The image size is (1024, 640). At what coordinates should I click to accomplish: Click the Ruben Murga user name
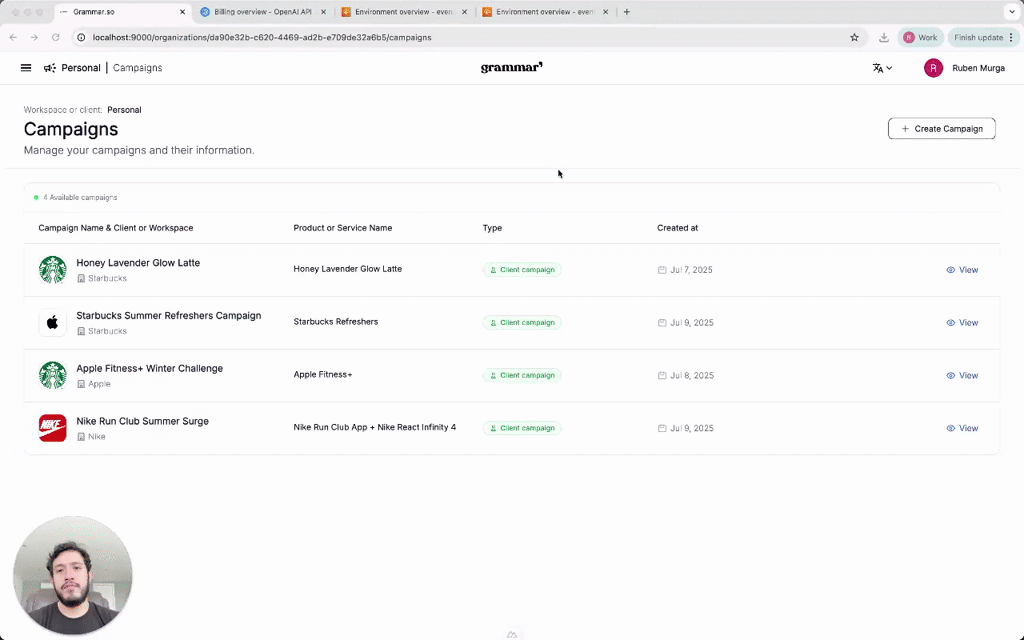point(978,68)
